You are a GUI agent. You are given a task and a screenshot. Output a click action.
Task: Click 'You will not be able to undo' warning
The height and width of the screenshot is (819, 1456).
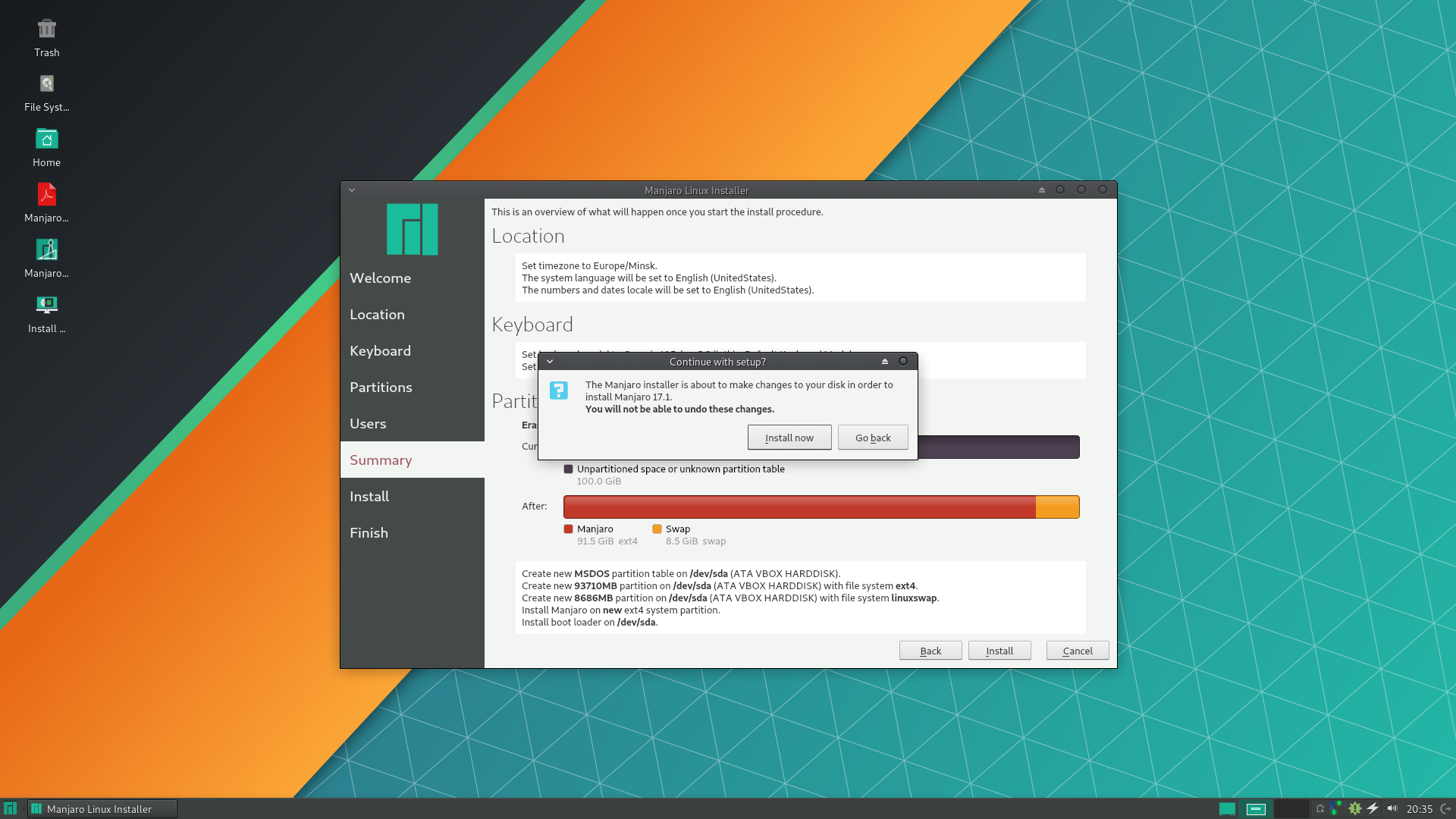point(679,409)
